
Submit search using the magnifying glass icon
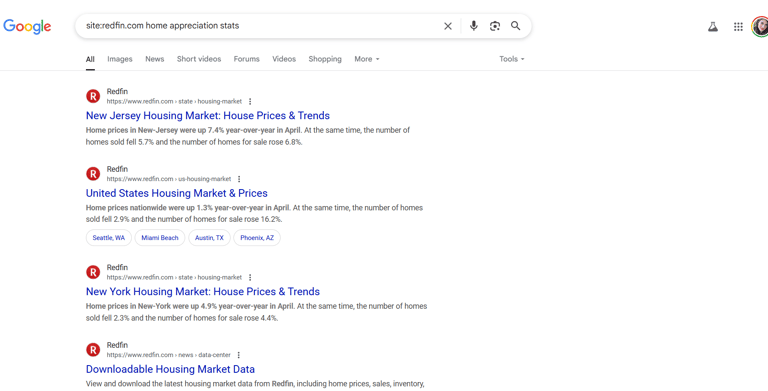tap(515, 26)
